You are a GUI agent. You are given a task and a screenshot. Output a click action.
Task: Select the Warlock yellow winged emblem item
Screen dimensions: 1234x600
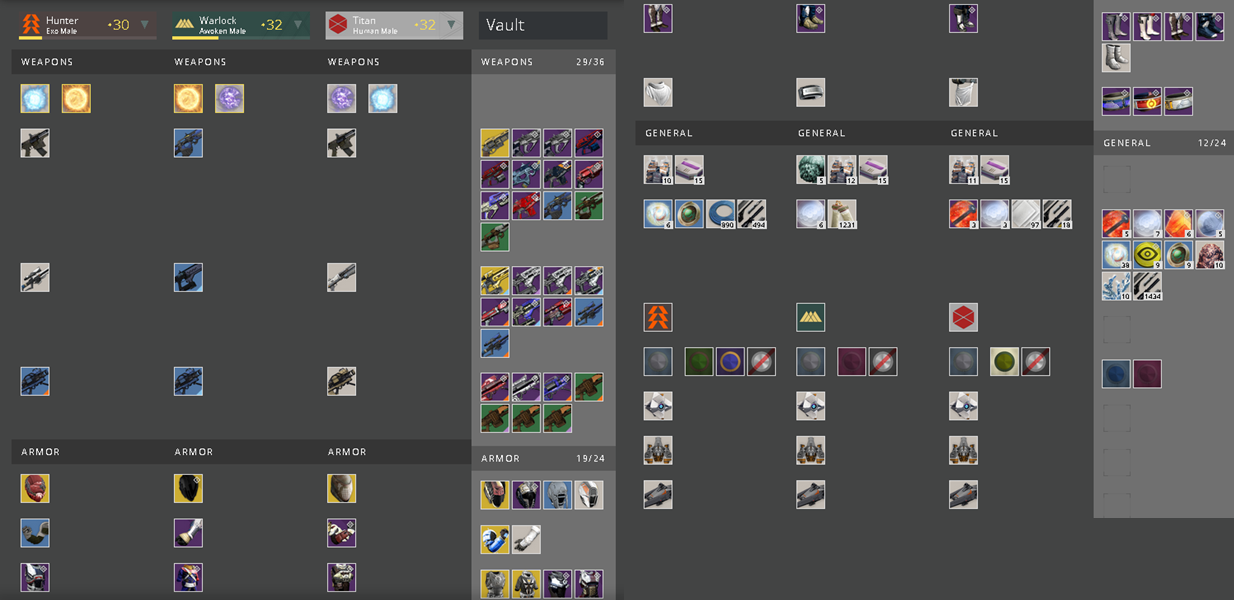click(811, 317)
